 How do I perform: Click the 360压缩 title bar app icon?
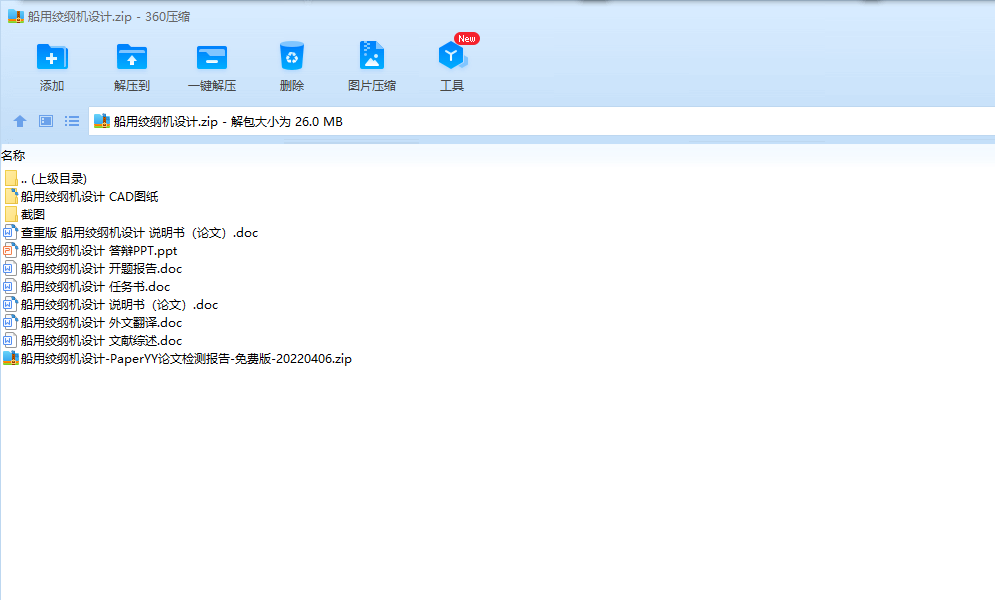(x=15, y=16)
